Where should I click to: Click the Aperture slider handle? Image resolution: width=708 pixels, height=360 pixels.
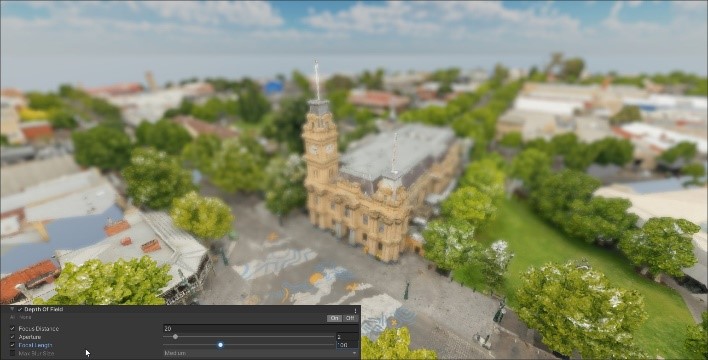[x=175, y=337]
